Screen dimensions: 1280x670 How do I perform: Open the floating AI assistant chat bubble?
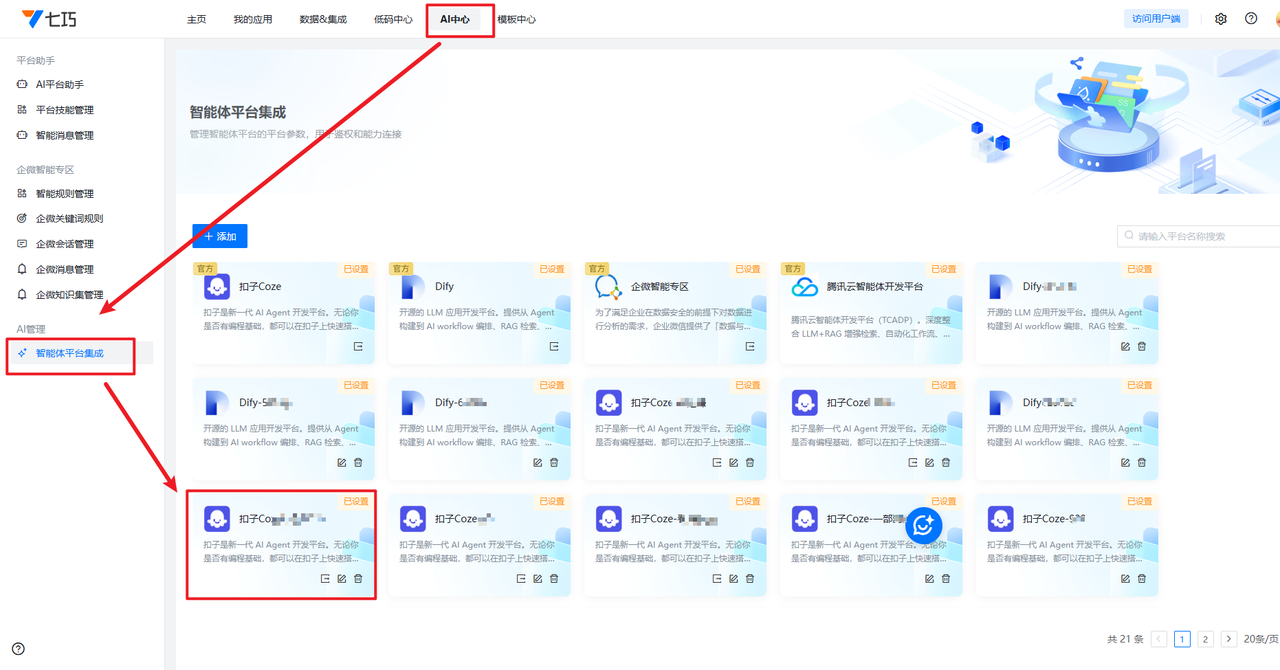pyautogui.click(x=923, y=525)
